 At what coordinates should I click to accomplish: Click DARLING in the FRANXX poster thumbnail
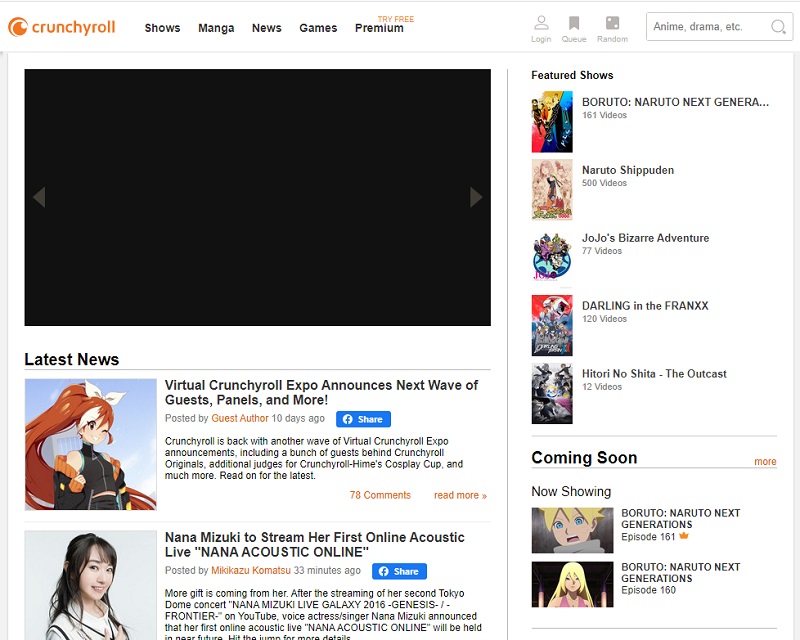(552, 326)
